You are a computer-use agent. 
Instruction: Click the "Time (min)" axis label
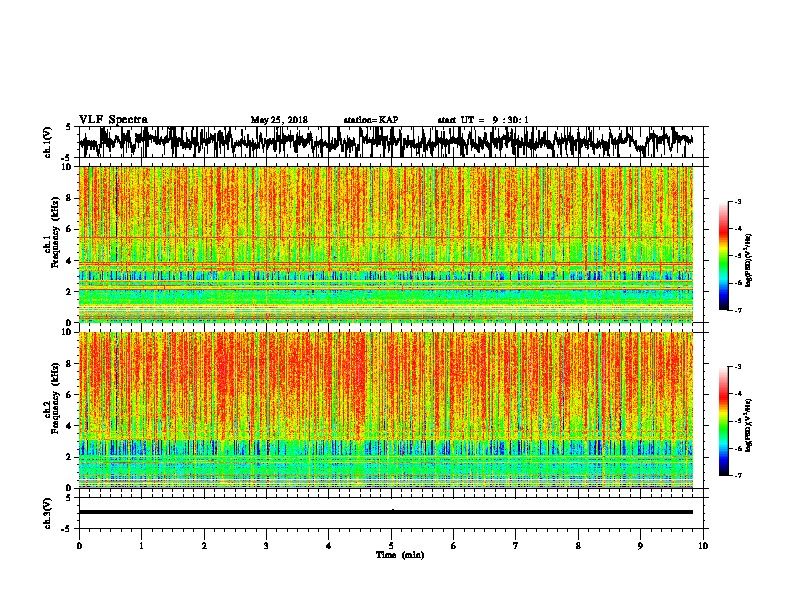click(x=400, y=555)
